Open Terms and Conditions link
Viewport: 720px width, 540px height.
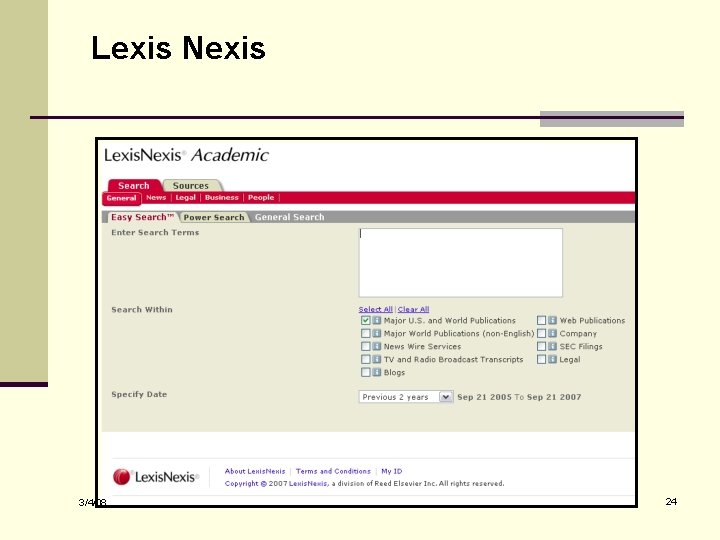333,471
